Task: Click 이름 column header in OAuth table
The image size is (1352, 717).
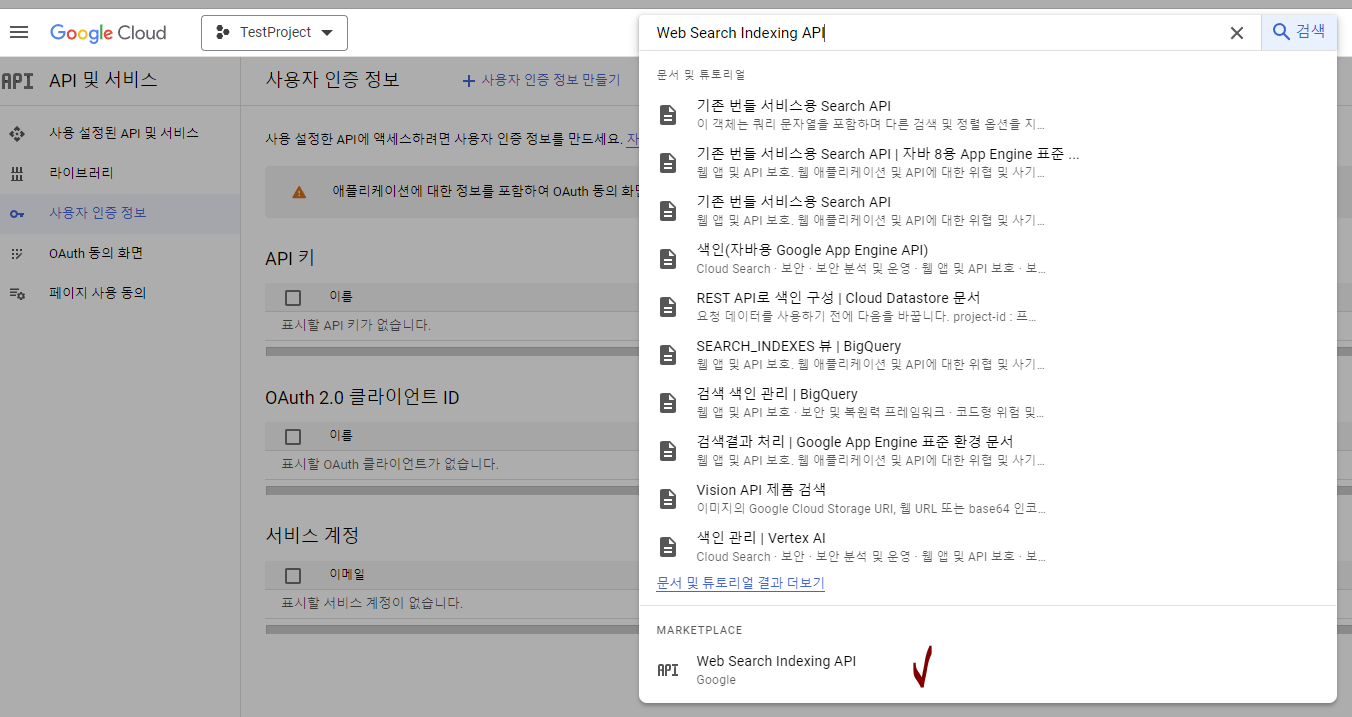Action: [341, 436]
